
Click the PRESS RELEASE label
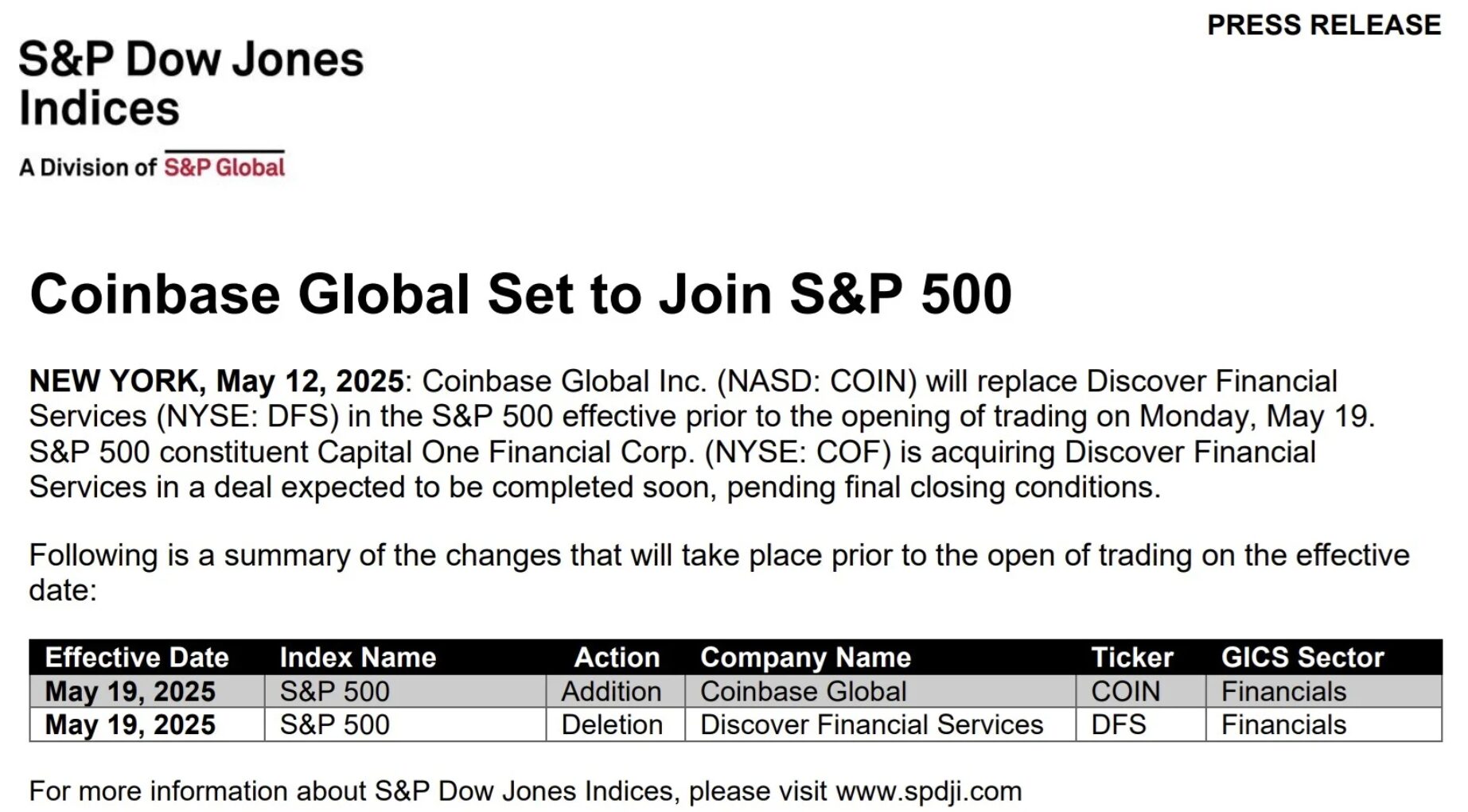pos(1324,25)
